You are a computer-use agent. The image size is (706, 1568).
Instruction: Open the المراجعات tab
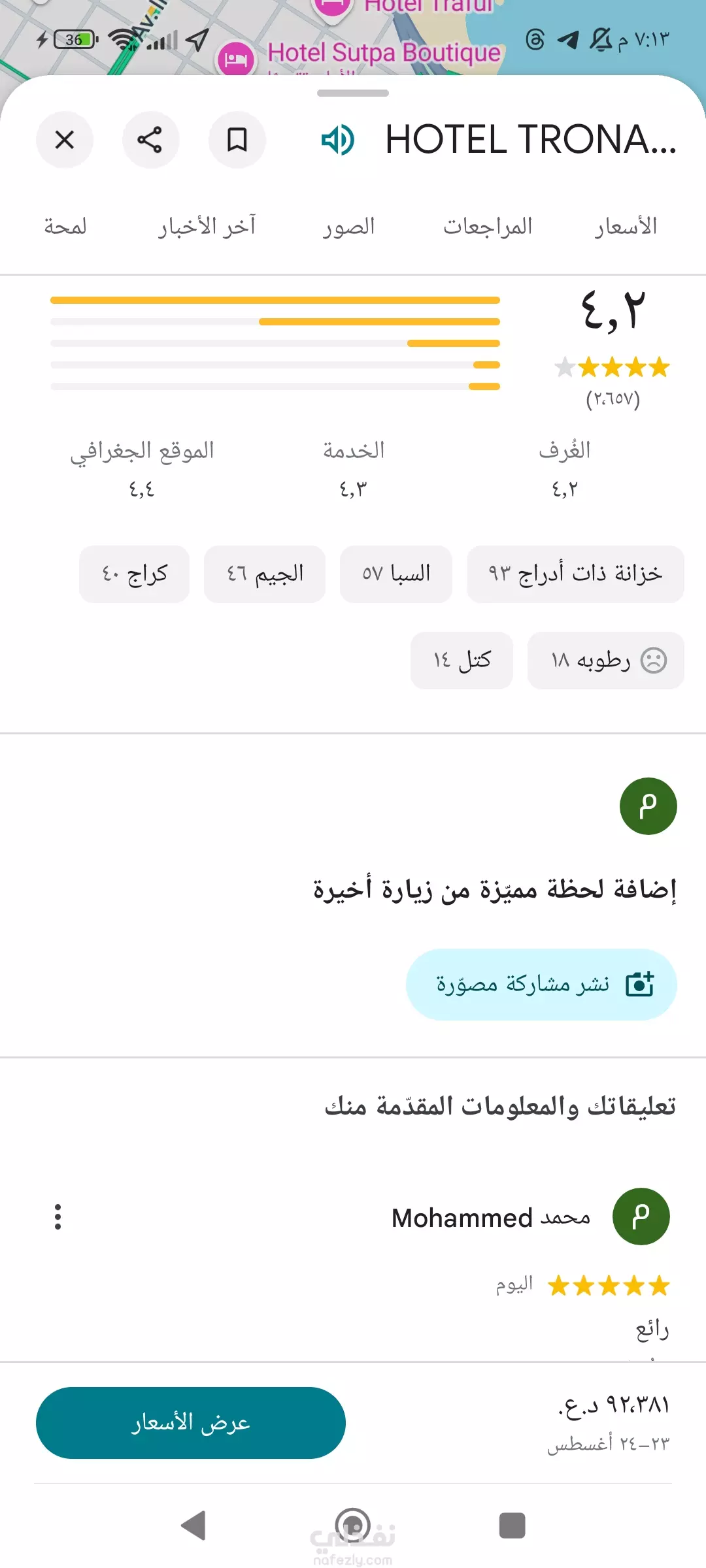488,227
